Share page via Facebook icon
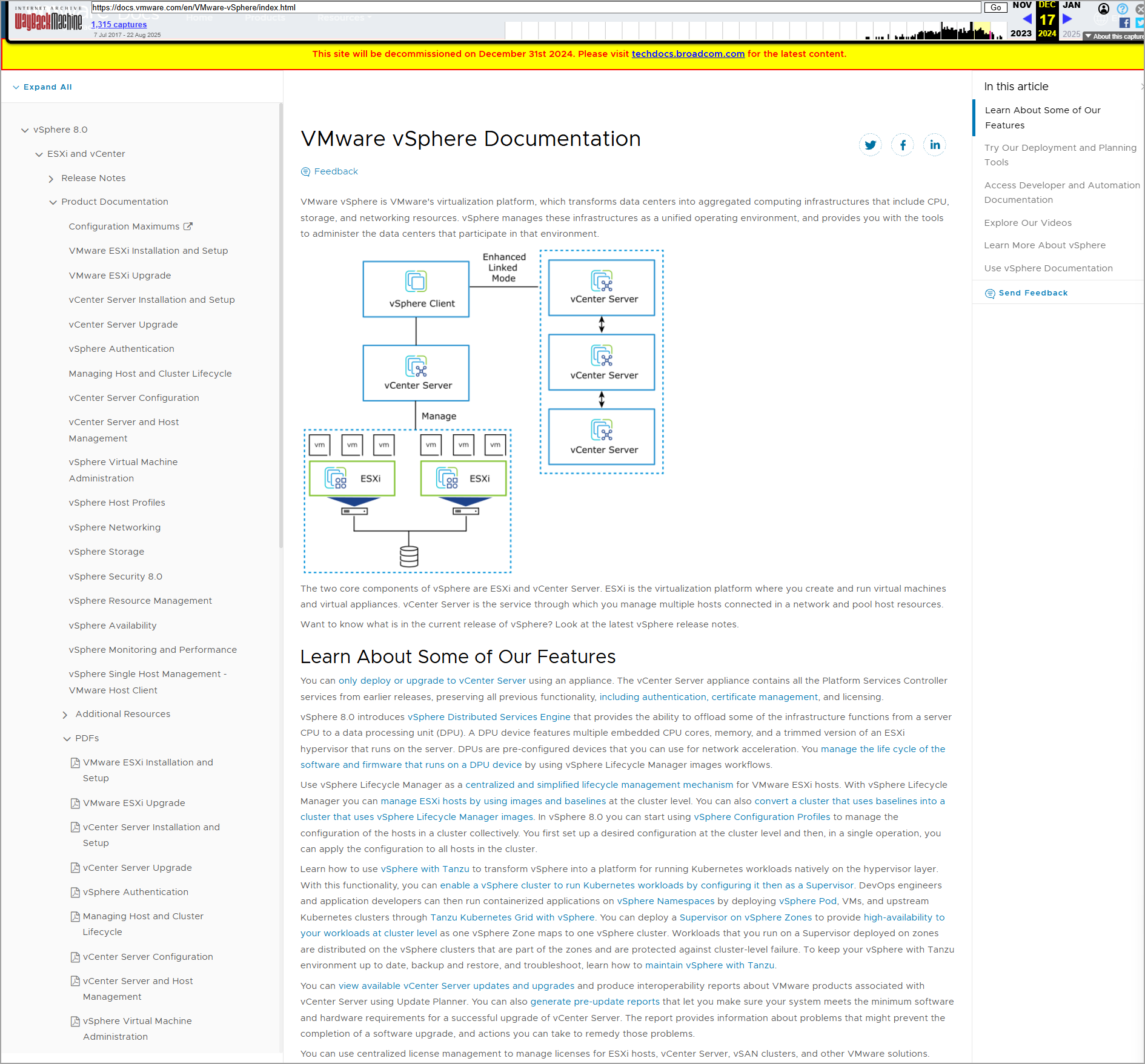 tap(902, 145)
